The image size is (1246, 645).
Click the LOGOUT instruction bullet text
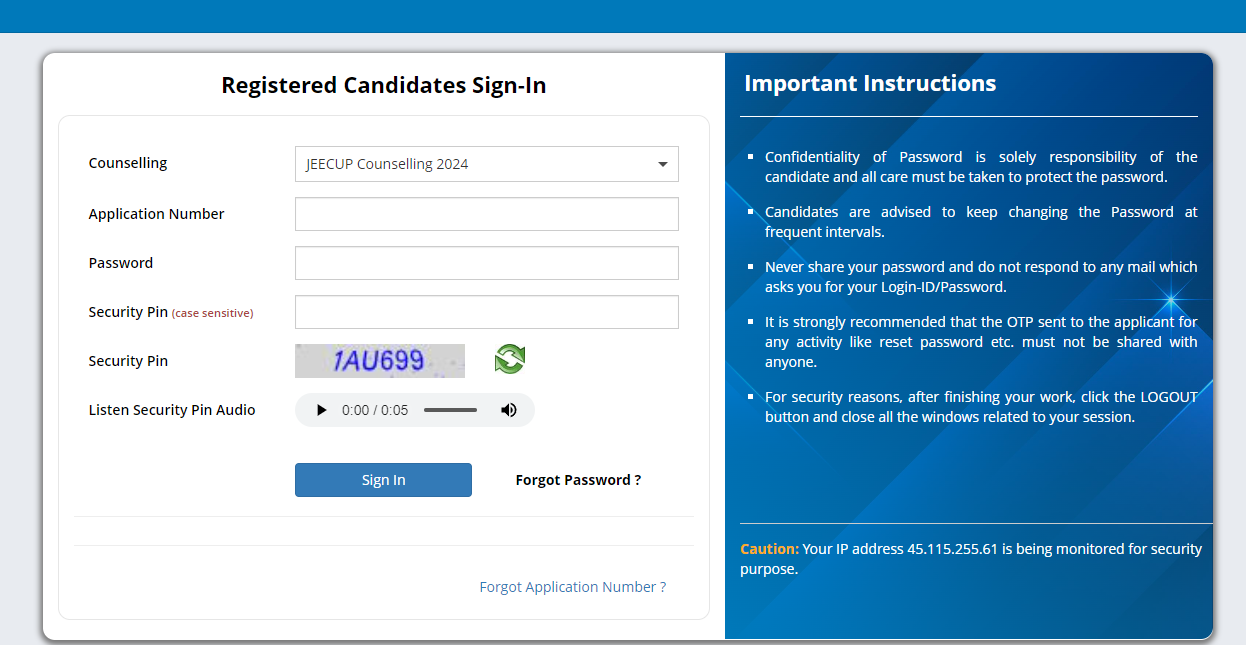[x=981, y=407]
